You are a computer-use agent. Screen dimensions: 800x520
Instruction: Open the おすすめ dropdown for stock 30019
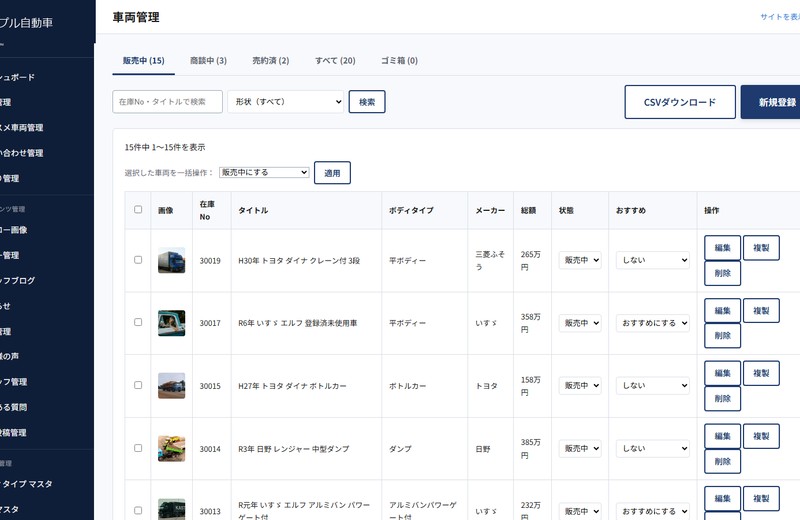[x=653, y=260]
